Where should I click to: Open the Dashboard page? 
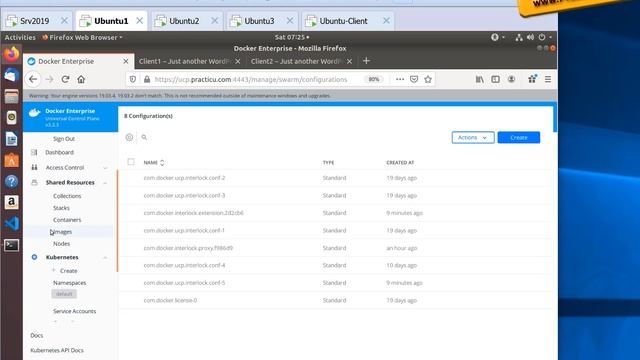[x=59, y=152]
